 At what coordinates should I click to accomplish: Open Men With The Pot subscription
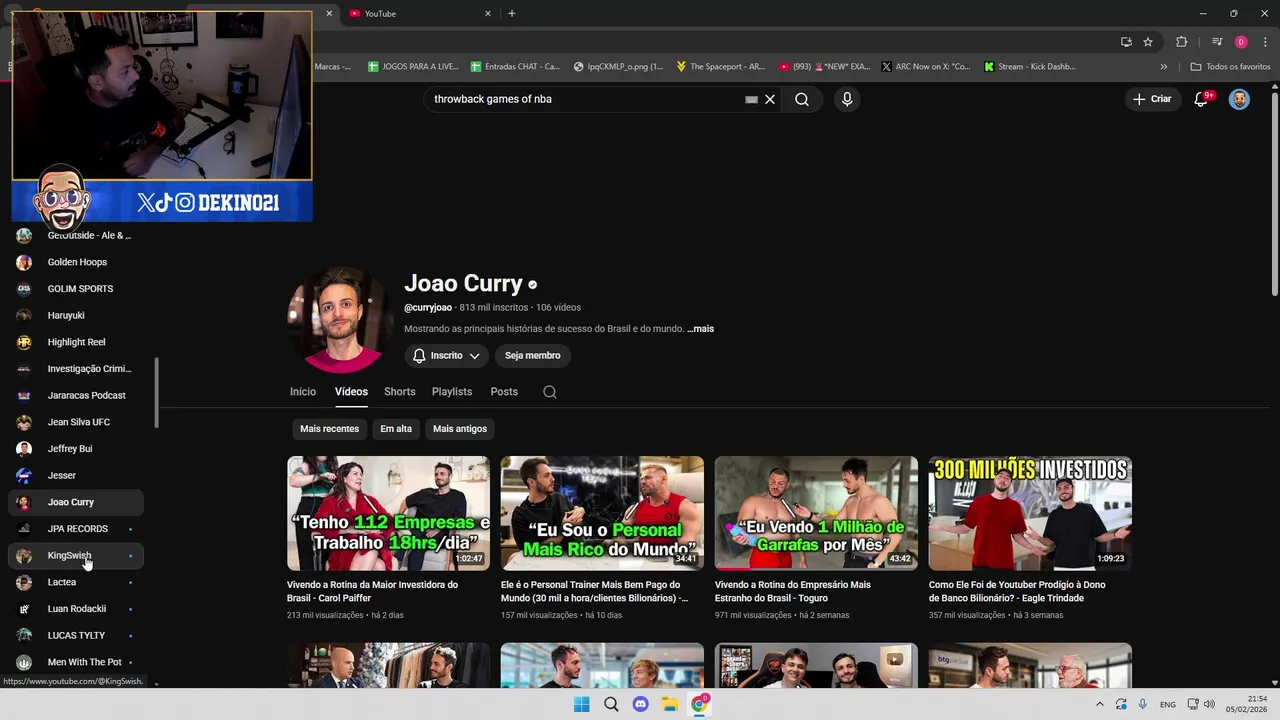(76, 662)
